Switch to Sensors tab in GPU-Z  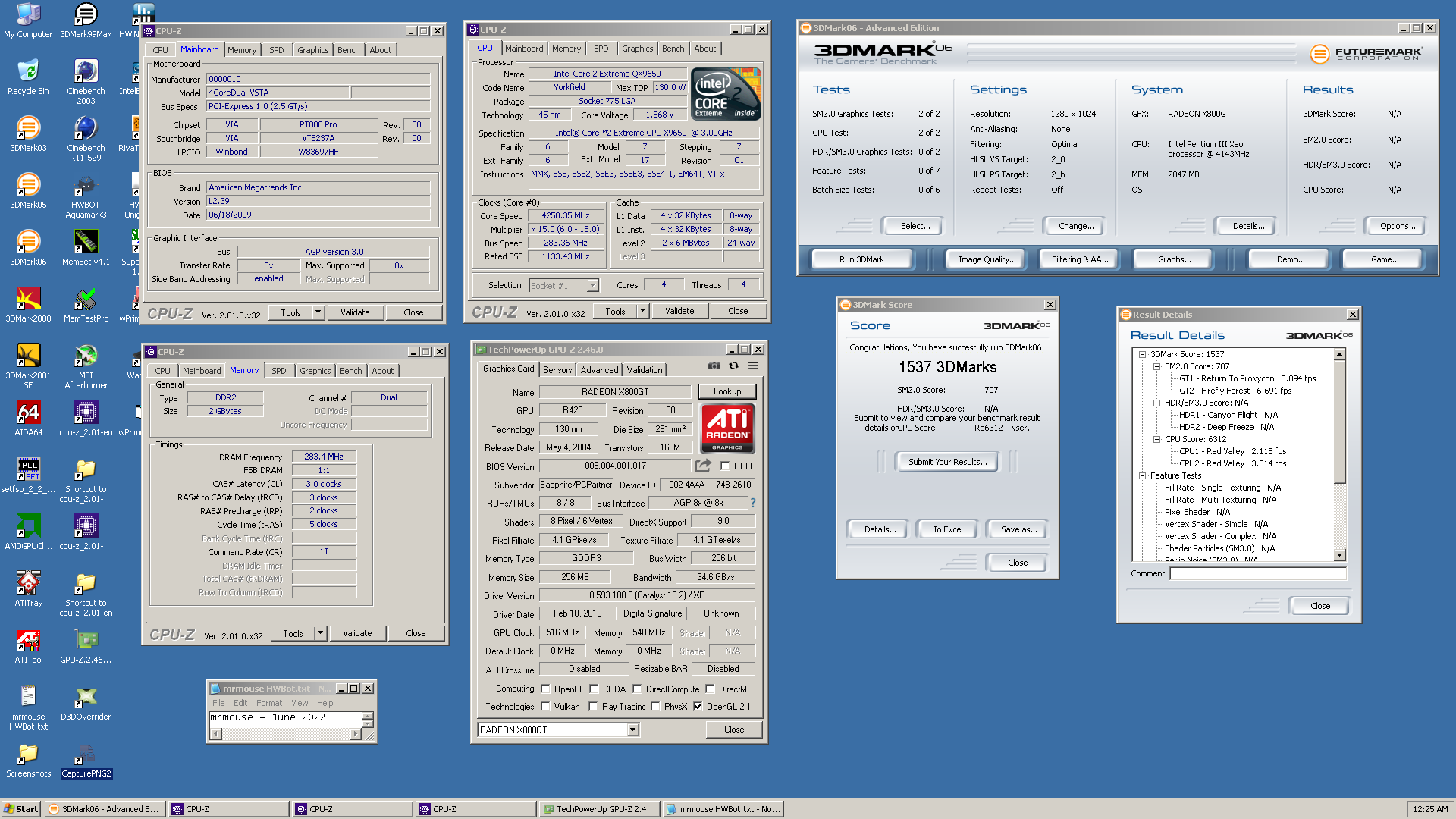click(557, 370)
